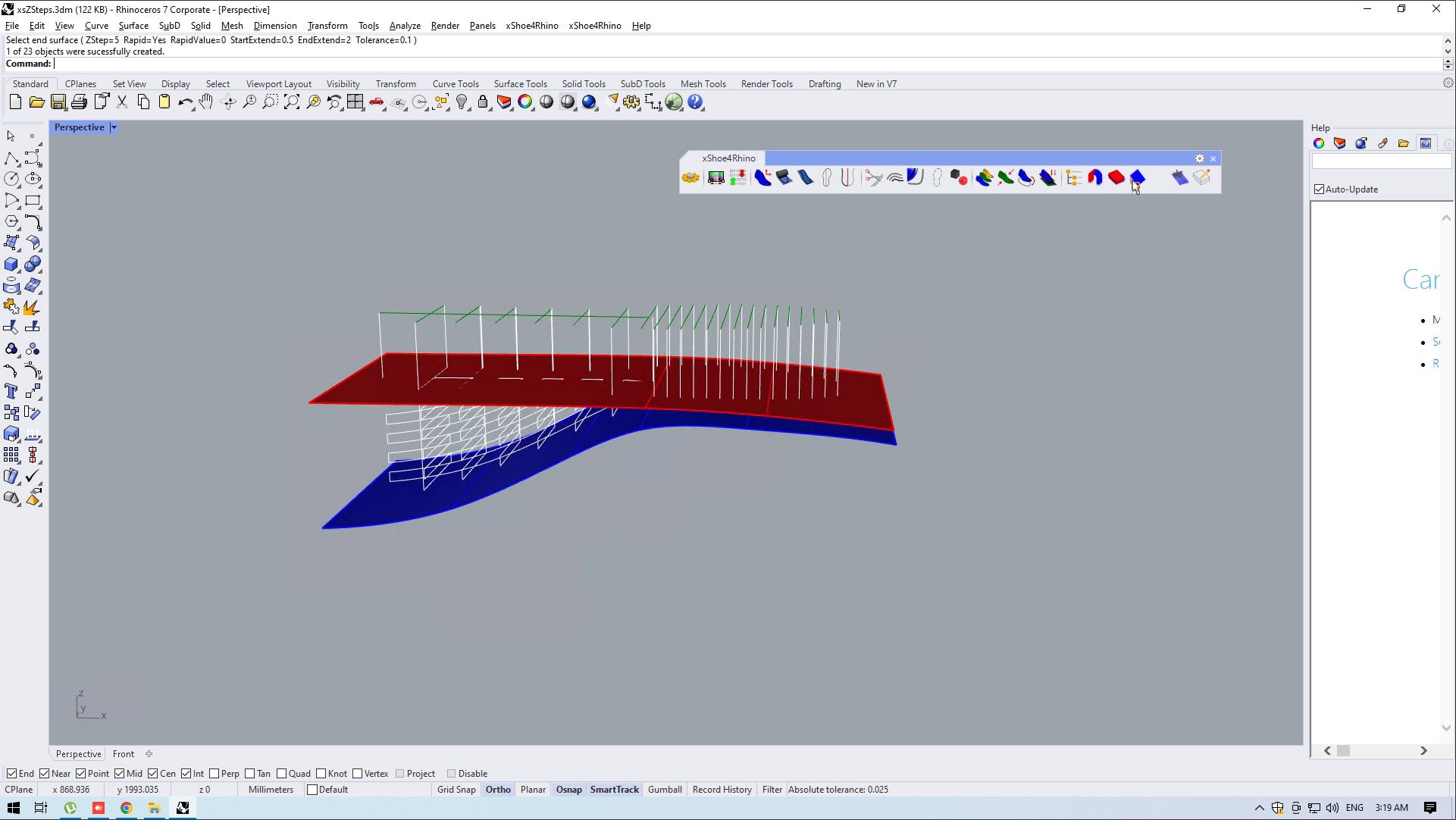Click the Lock objects padlock icon
The image size is (1456, 820).
point(483,102)
